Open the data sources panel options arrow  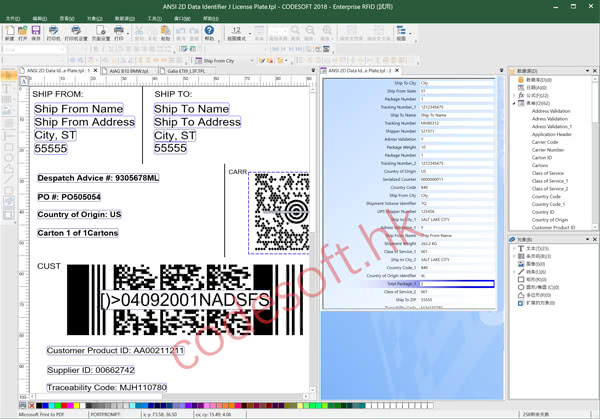click(x=587, y=71)
